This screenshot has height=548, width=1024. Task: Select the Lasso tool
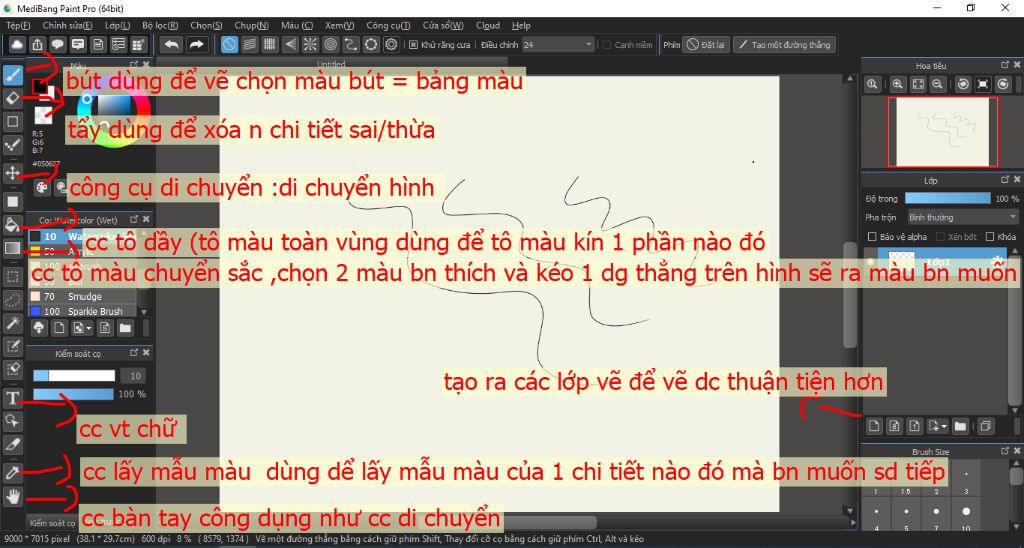click(x=12, y=300)
